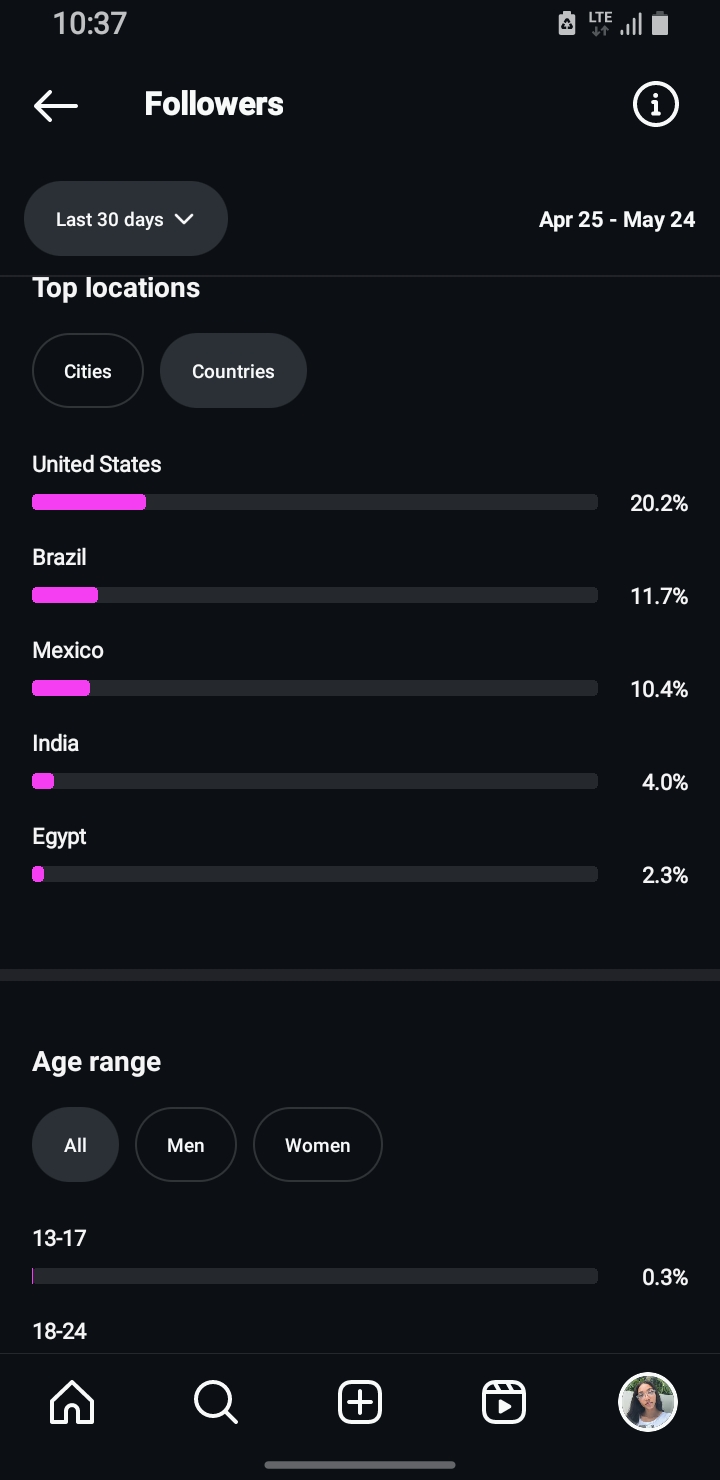The height and width of the screenshot is (1480, 720).
Task: Tap the chevron beside Last 30 days
Action: click(x=184, y=219)
